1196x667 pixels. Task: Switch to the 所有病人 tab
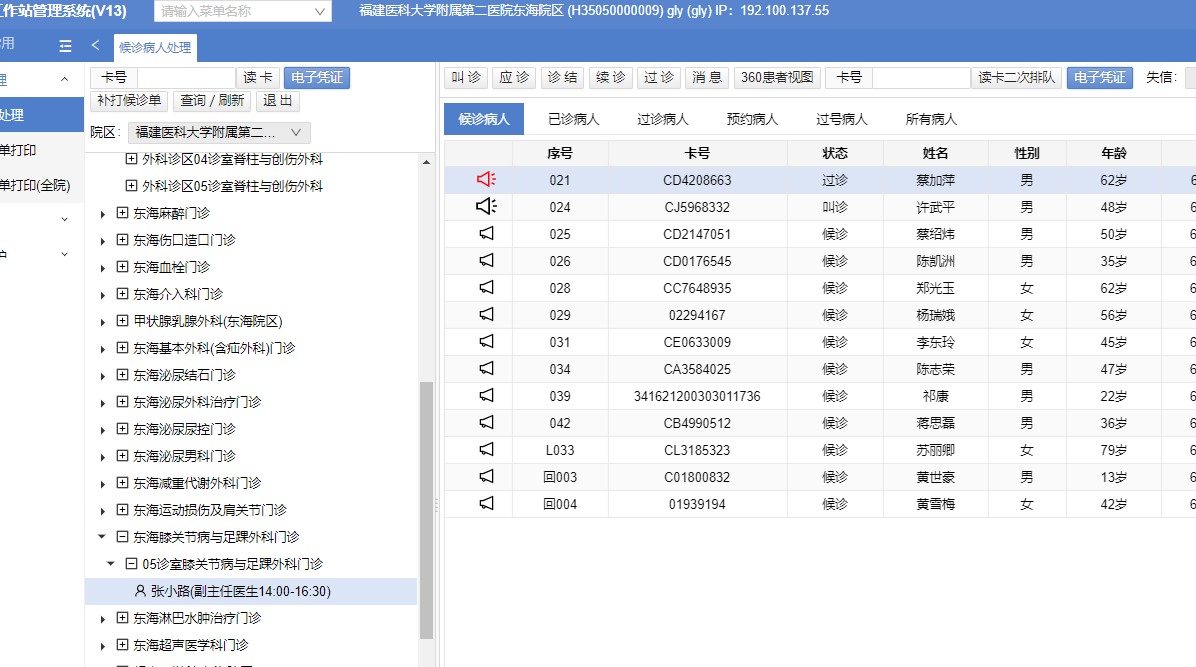931,119
